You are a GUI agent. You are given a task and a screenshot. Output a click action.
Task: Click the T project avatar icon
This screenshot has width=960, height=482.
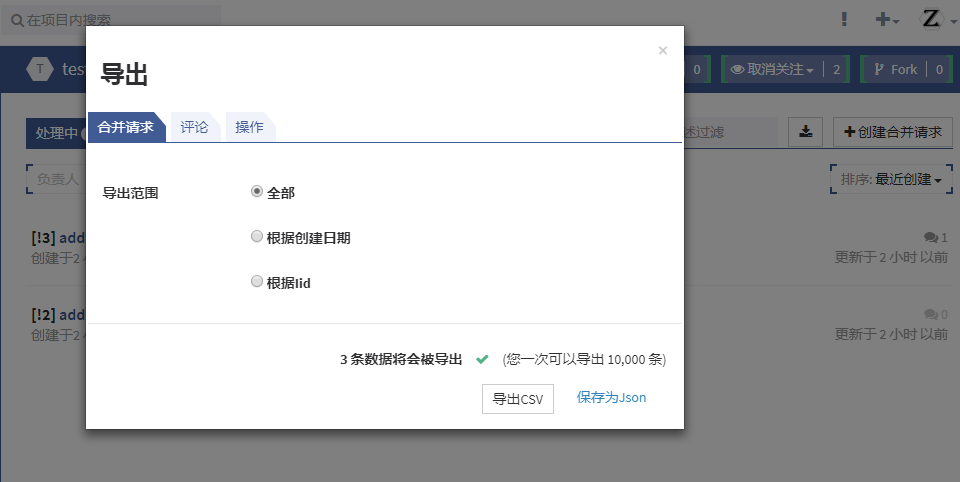point(40,69)
